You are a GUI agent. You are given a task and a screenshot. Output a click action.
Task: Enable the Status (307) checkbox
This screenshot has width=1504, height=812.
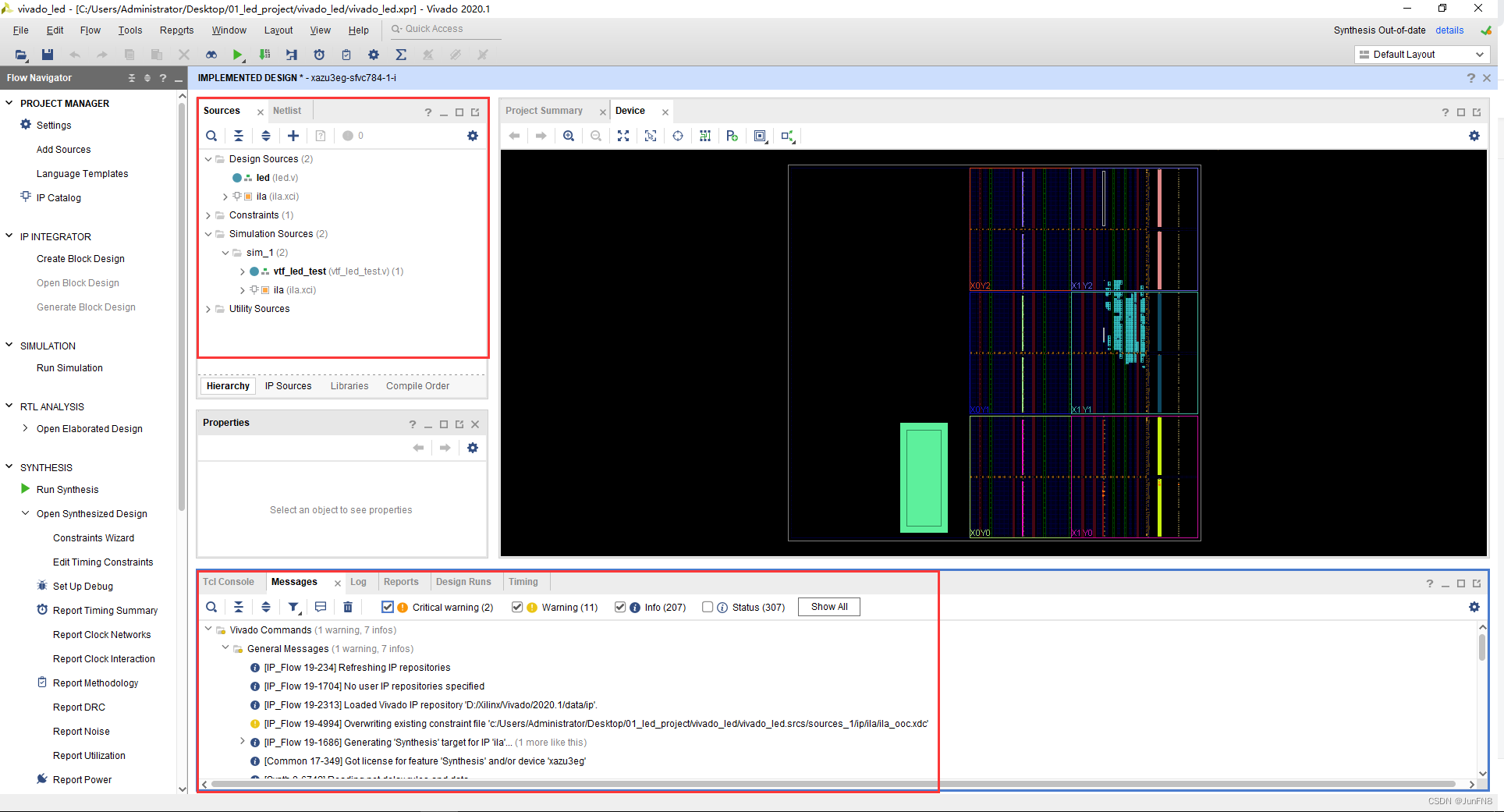[x=708, y=607]
